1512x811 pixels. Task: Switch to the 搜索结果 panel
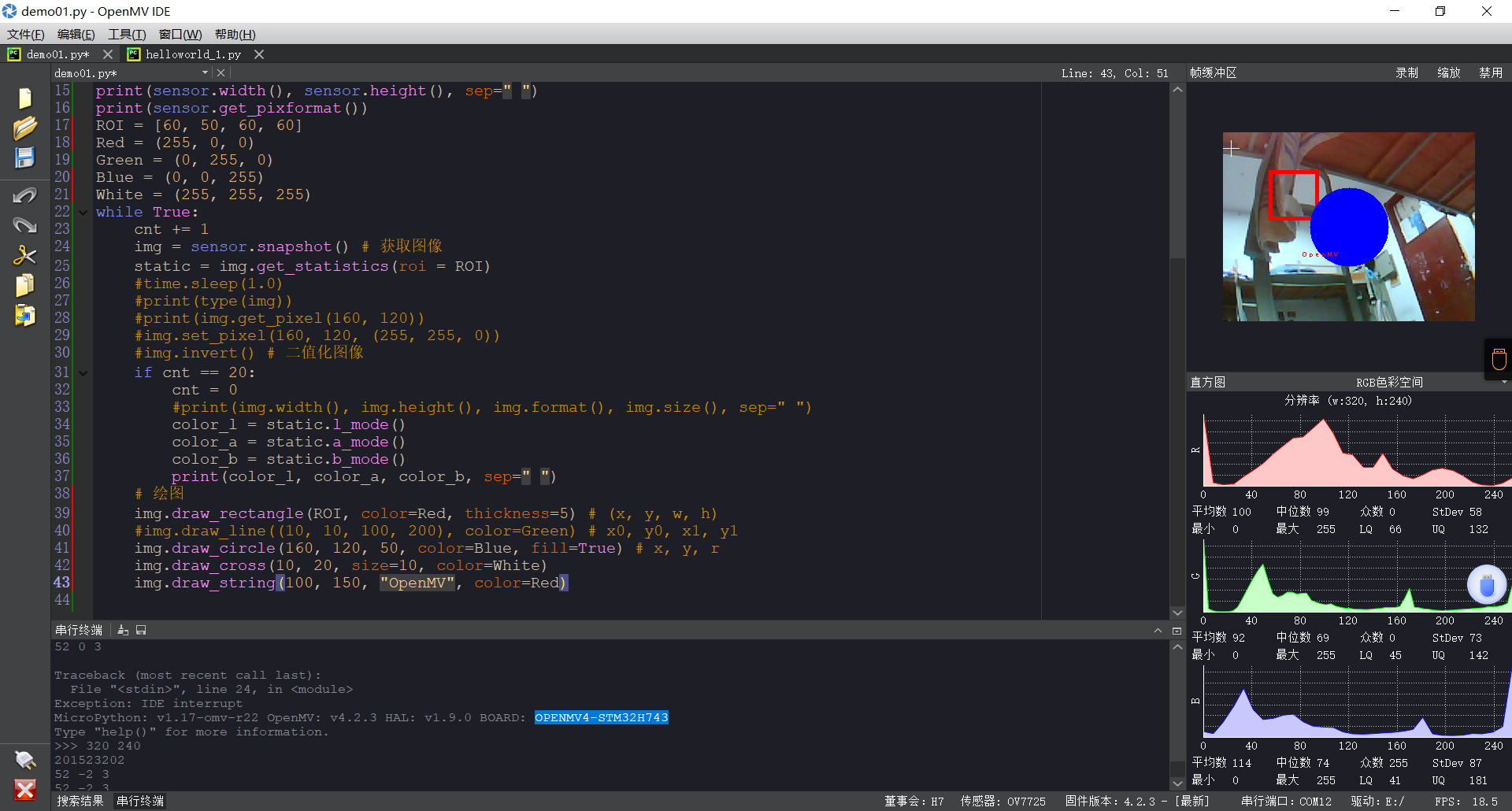click(80, 801)
